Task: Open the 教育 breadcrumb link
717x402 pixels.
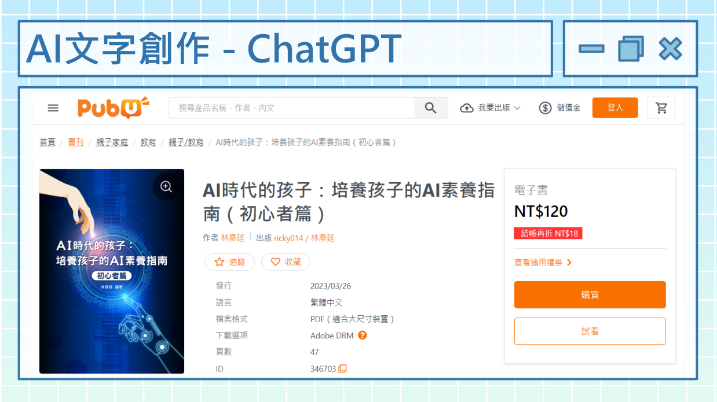Action: coord(148,142)
